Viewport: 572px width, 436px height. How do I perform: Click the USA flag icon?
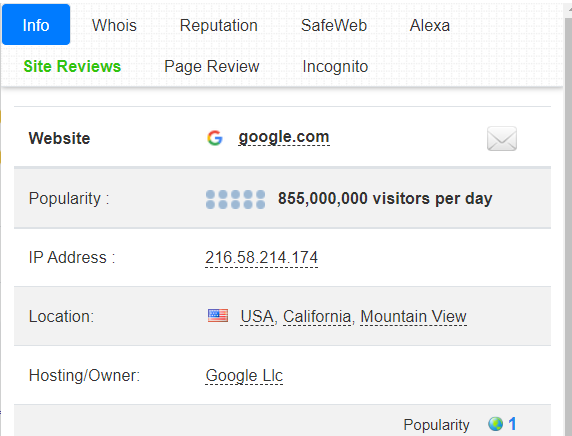tap(218, 316)
